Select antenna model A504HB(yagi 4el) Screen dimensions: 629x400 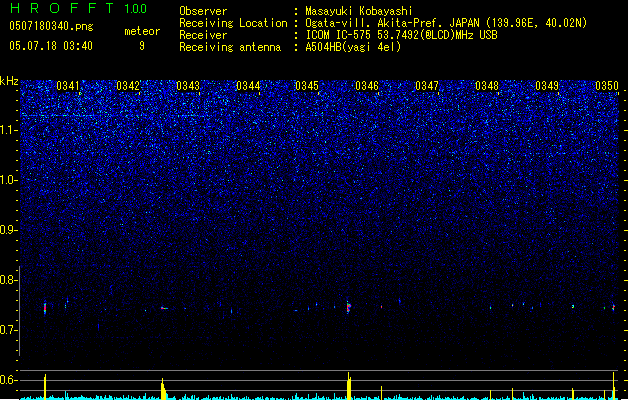pos(353,47)
